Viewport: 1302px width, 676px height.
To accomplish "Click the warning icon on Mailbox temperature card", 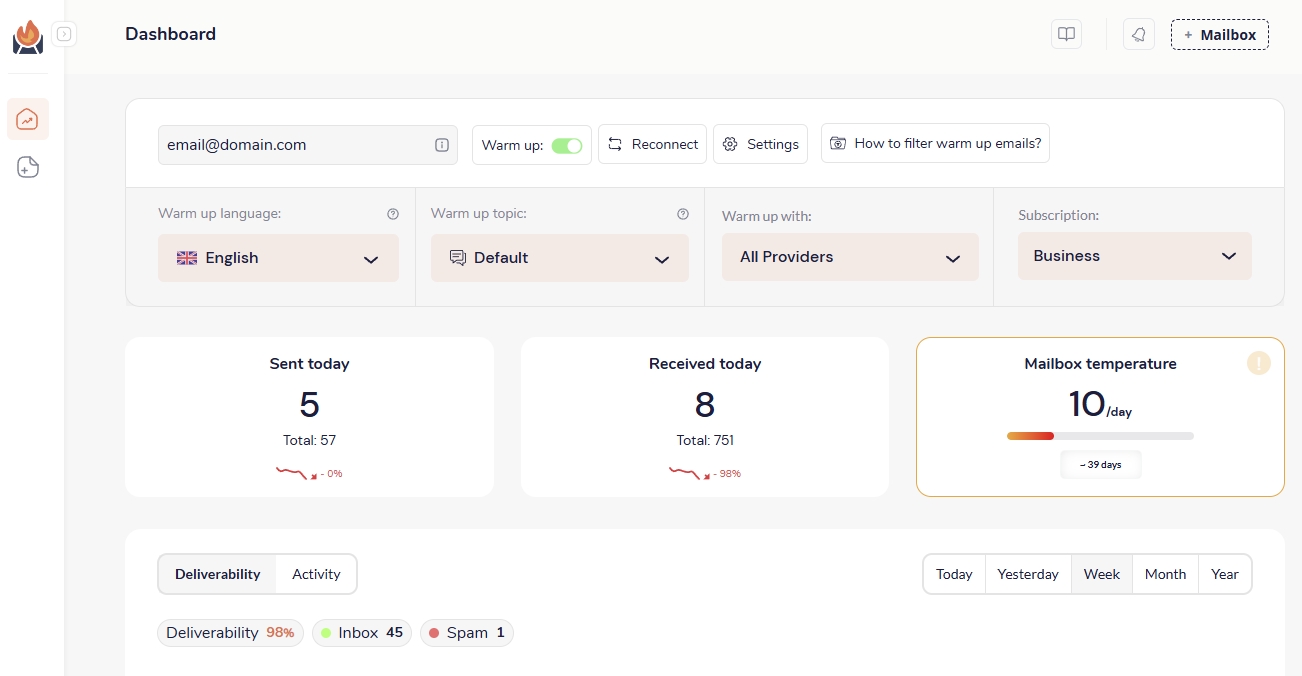I will 1258,363.
